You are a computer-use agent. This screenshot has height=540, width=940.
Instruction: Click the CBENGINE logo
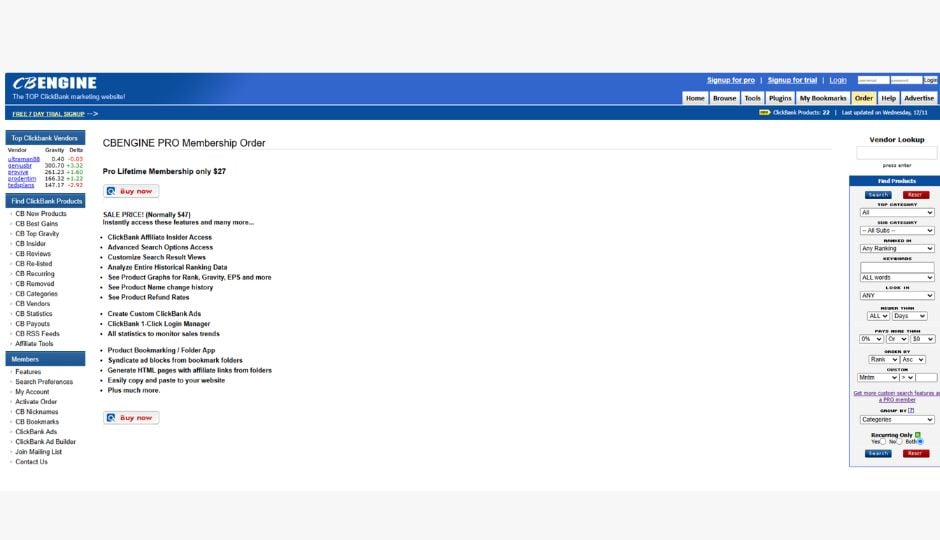click(x=55, y=83)
